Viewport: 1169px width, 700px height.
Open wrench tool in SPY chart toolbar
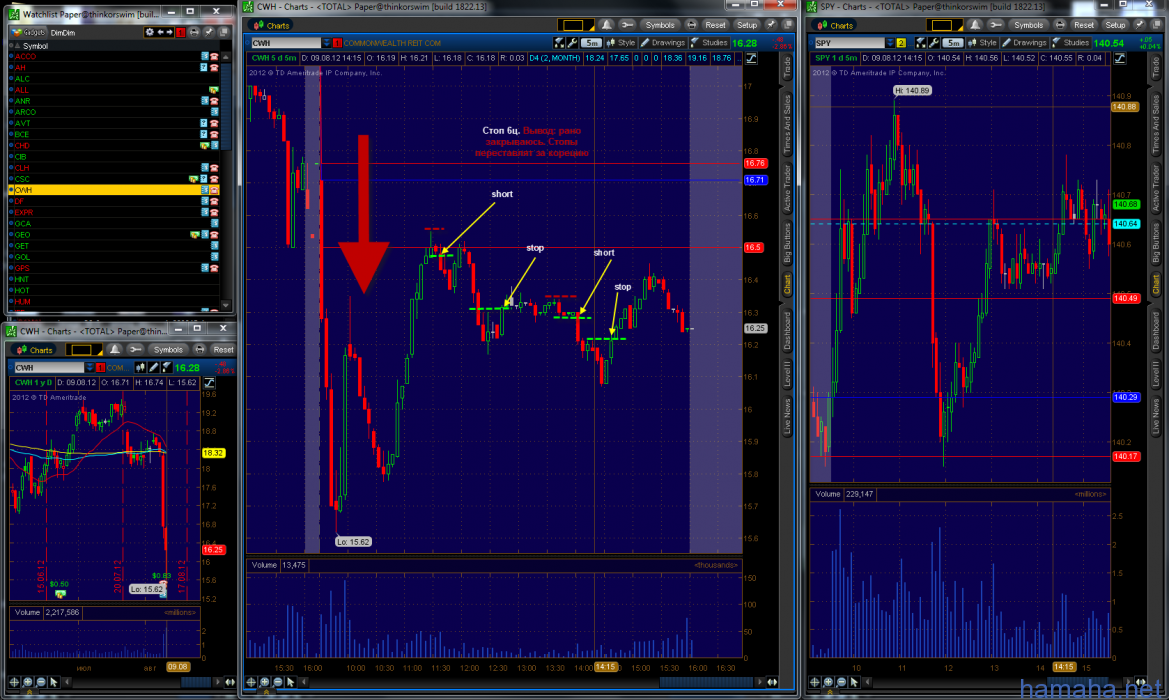tap(996, 25)
